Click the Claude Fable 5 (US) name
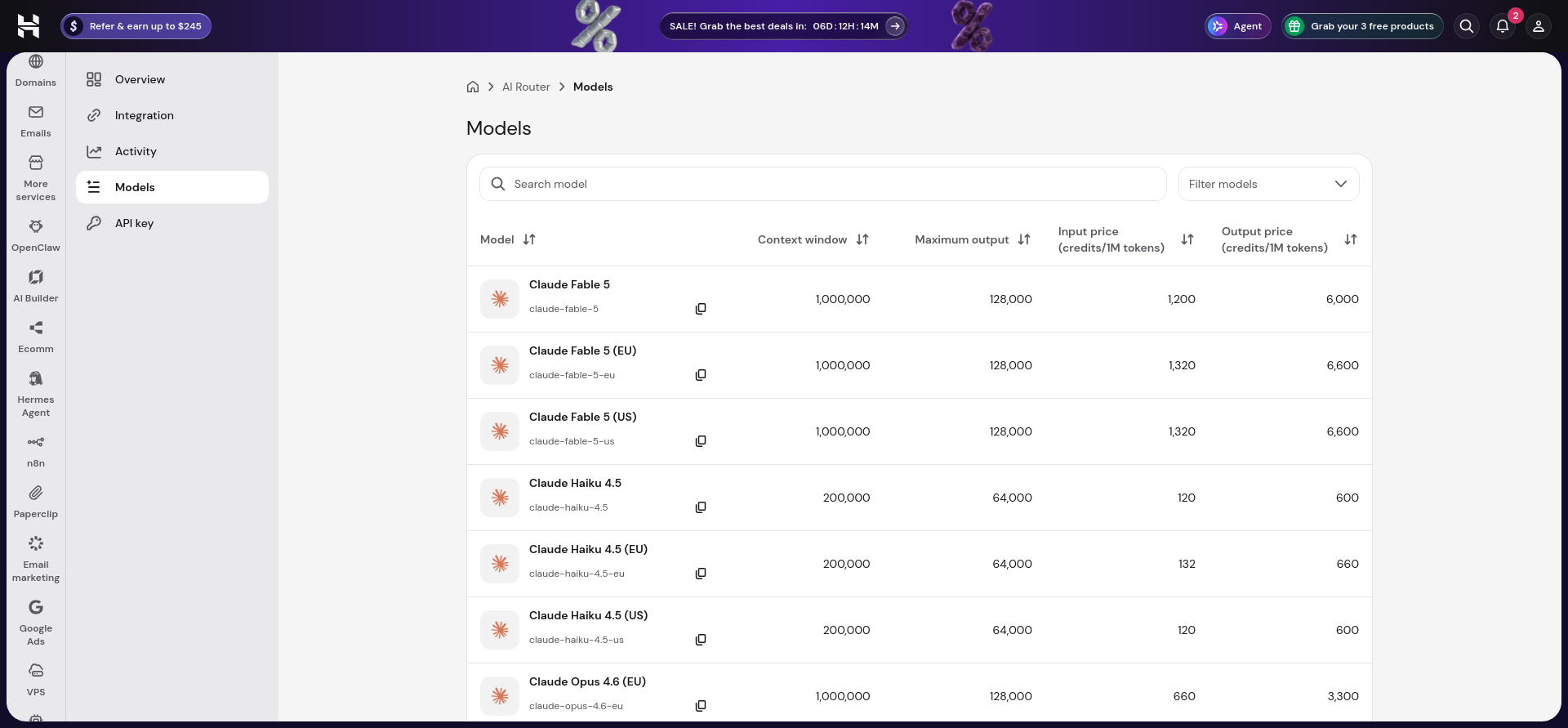Viewport: 1568px width, 728px height. point(583,417)
